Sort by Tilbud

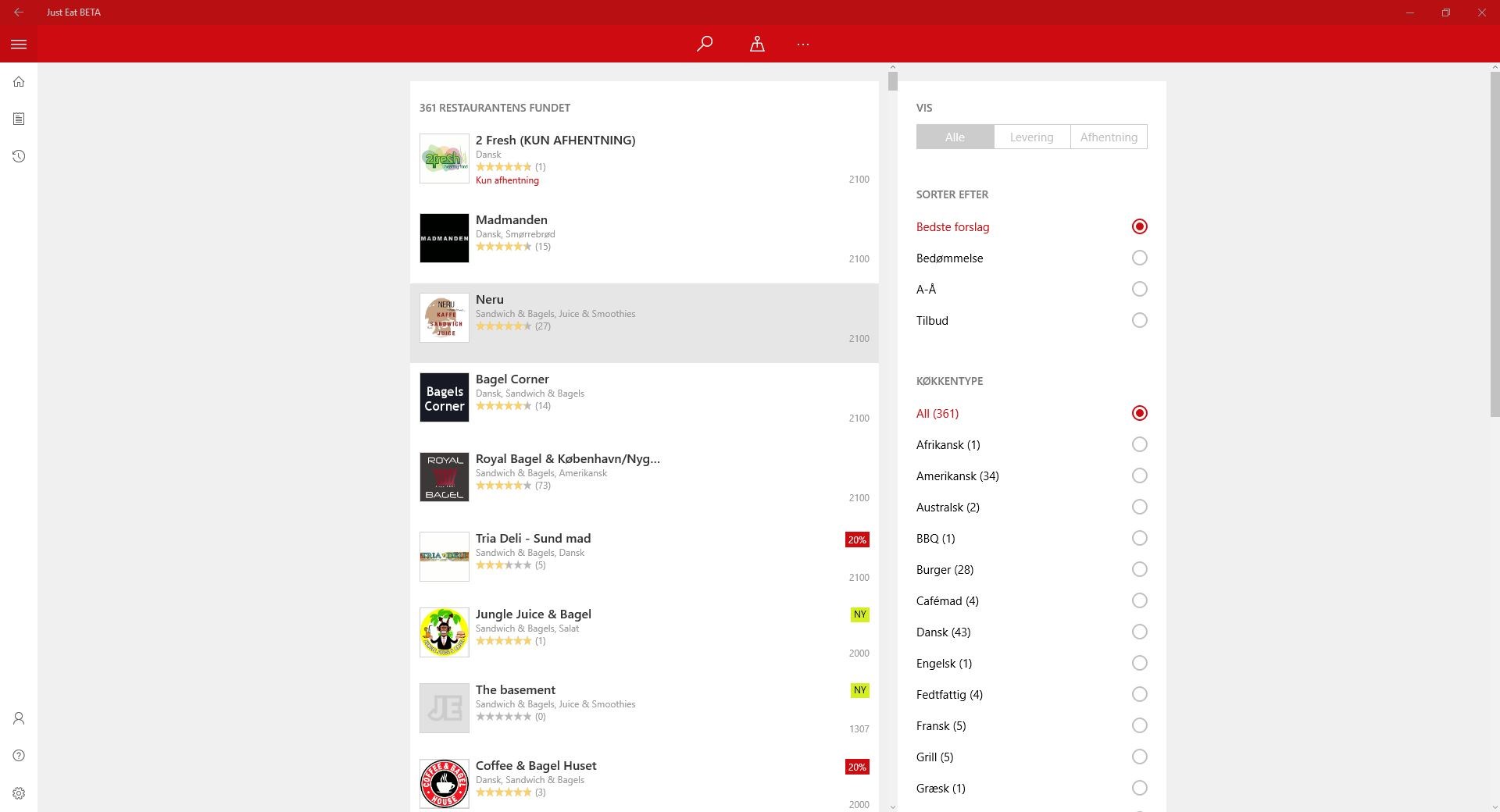pyautogui.click(x=1031, y=320)
